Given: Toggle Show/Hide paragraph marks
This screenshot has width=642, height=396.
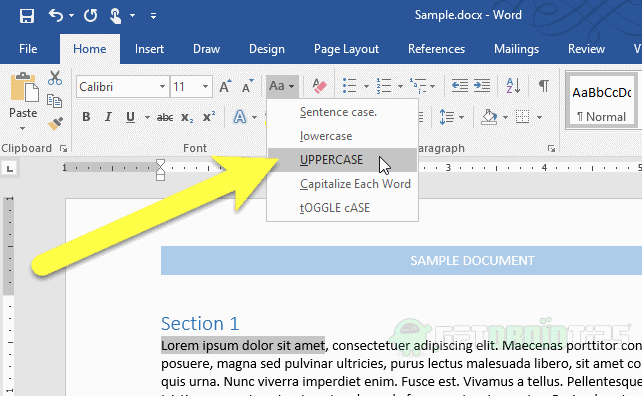Looking at the screenshot, I should pyautogui.click(x=544, y=86).
